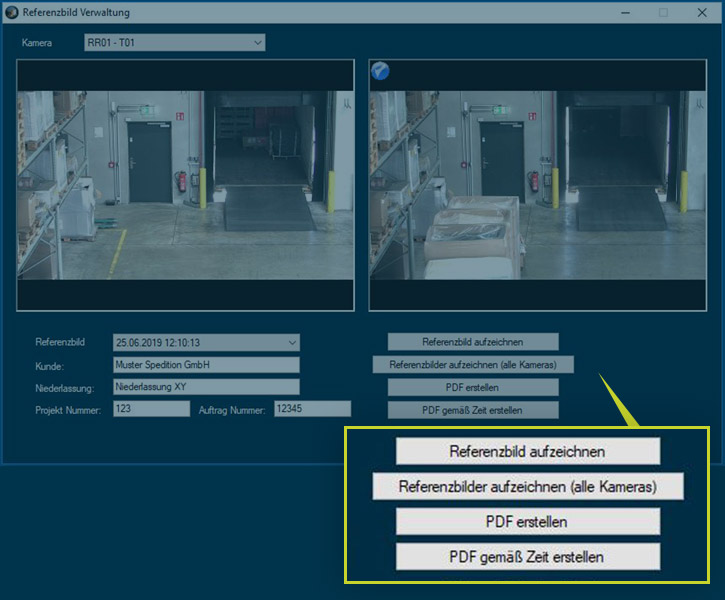Focus the Niederlassung text field
The width and height of the screenshot is (725, 600).
pyautogui.click(x=206, y=387)
